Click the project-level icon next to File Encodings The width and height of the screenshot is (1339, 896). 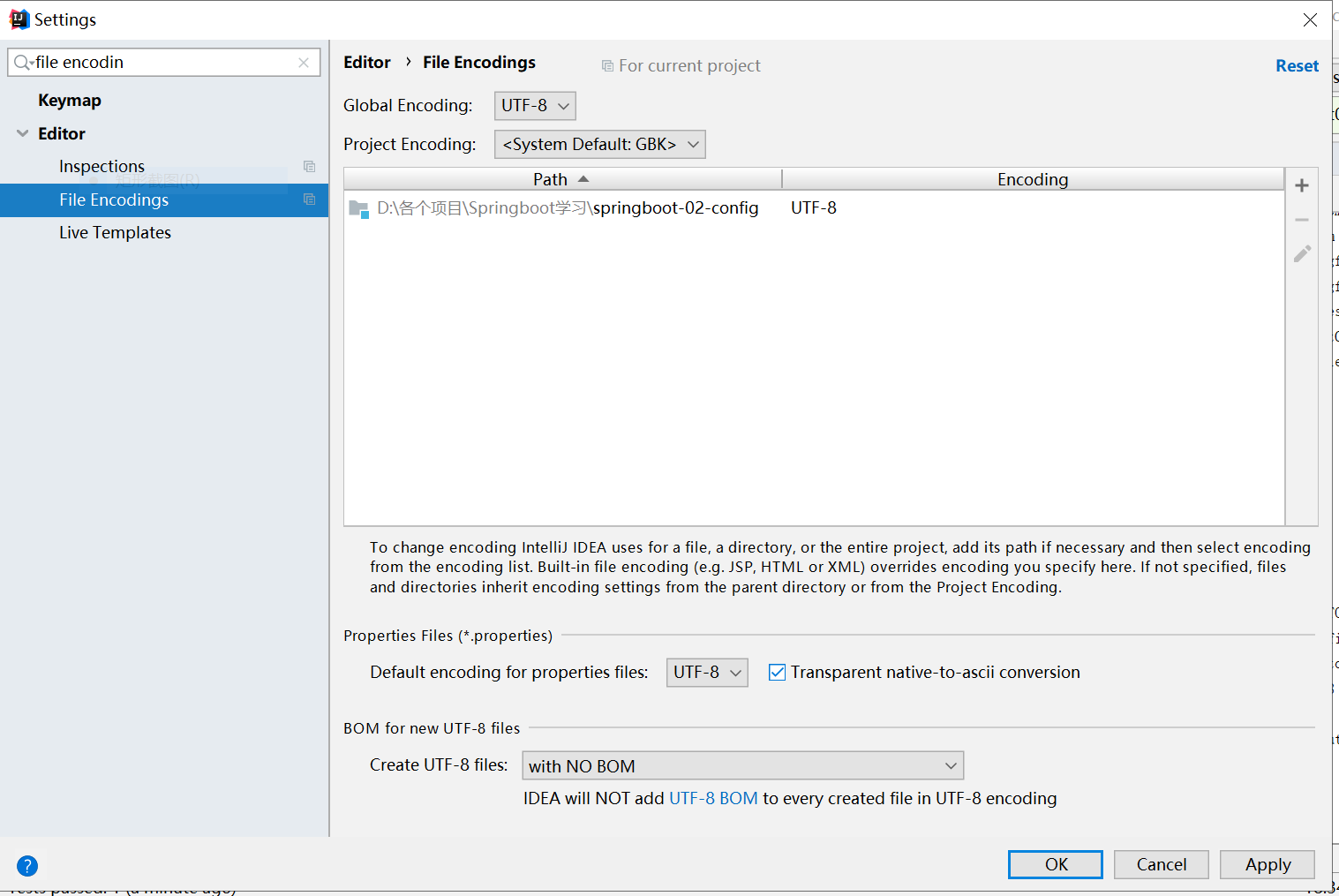coord(309,200)
